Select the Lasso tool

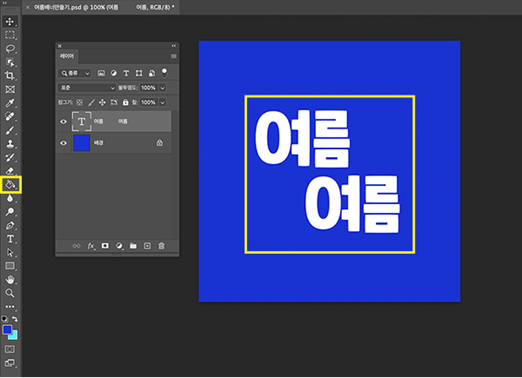[x=10, y=49]
